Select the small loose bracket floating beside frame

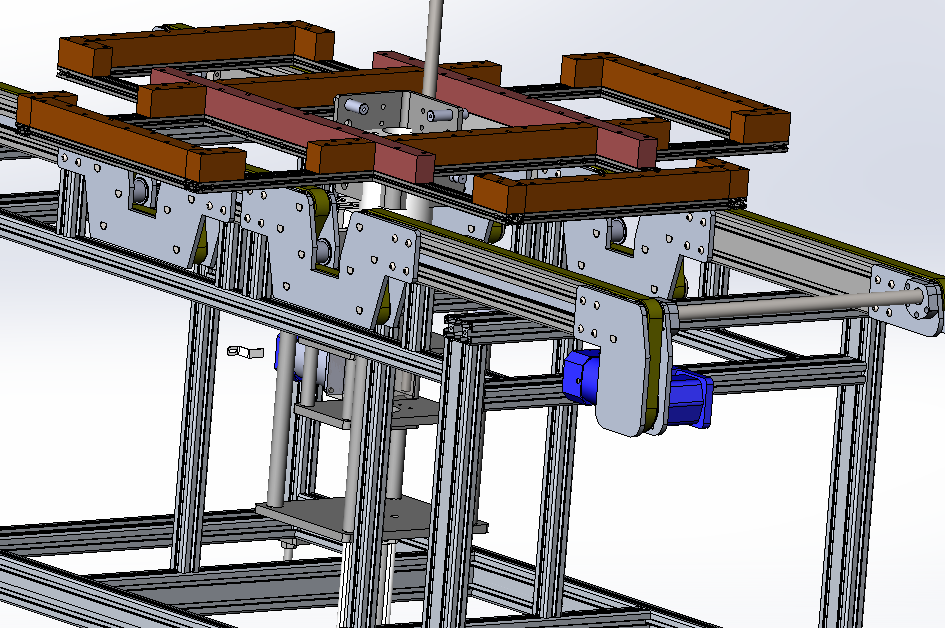(245, 351)
